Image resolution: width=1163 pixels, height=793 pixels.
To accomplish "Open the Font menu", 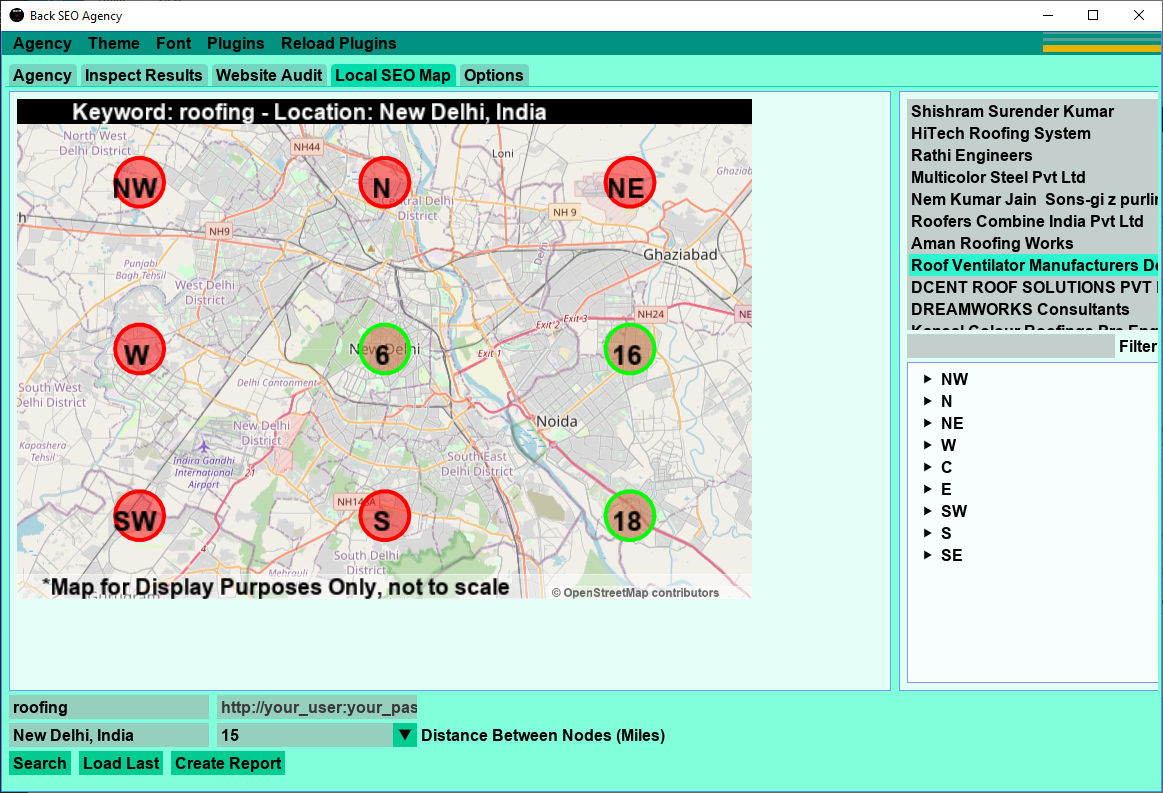I will [174, 43].
